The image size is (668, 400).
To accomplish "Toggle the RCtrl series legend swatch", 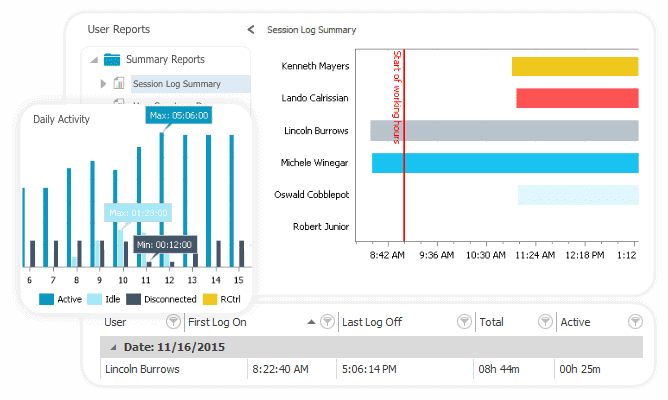I will (x=210, y=298).
